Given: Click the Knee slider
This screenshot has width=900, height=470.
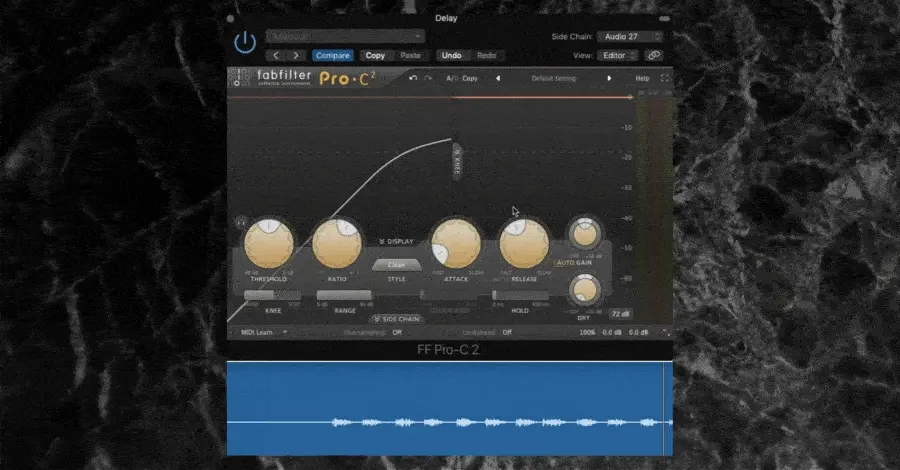Looking at the screenshot, I should click(272, 296).
